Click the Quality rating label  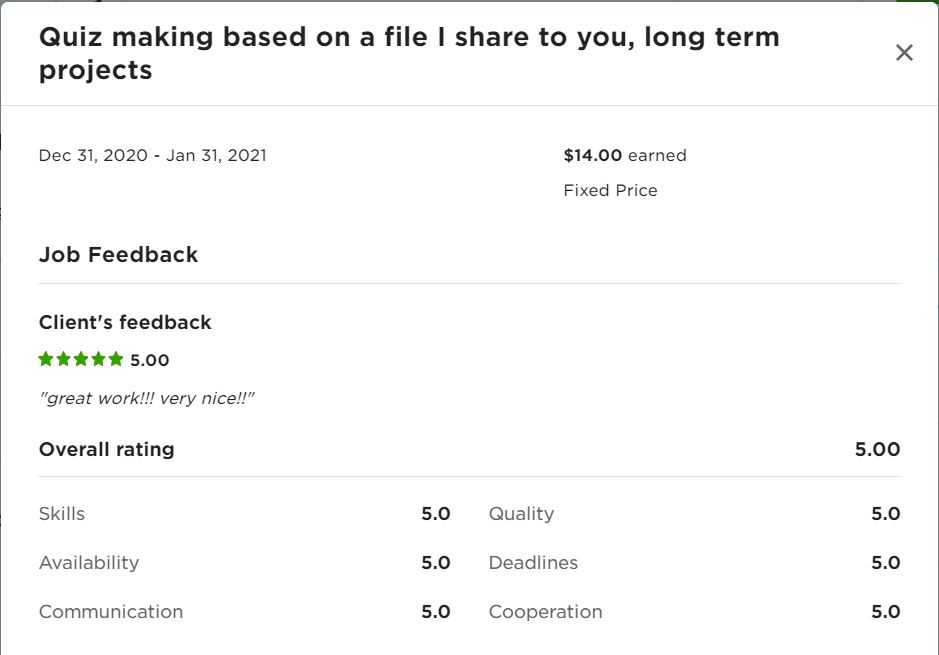(x=521, y=514)
